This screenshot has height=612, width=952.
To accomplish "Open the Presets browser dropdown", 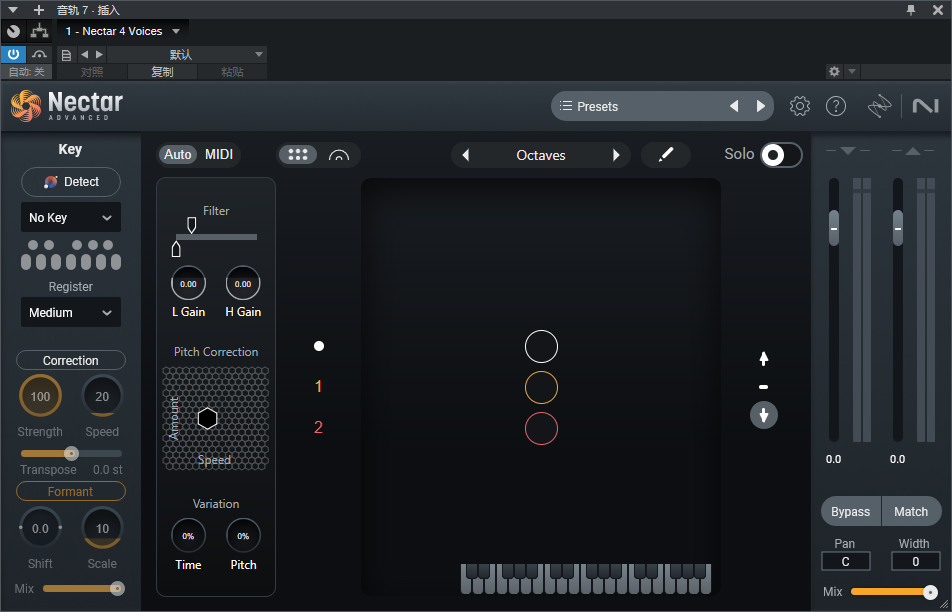I will pos(662,106).
